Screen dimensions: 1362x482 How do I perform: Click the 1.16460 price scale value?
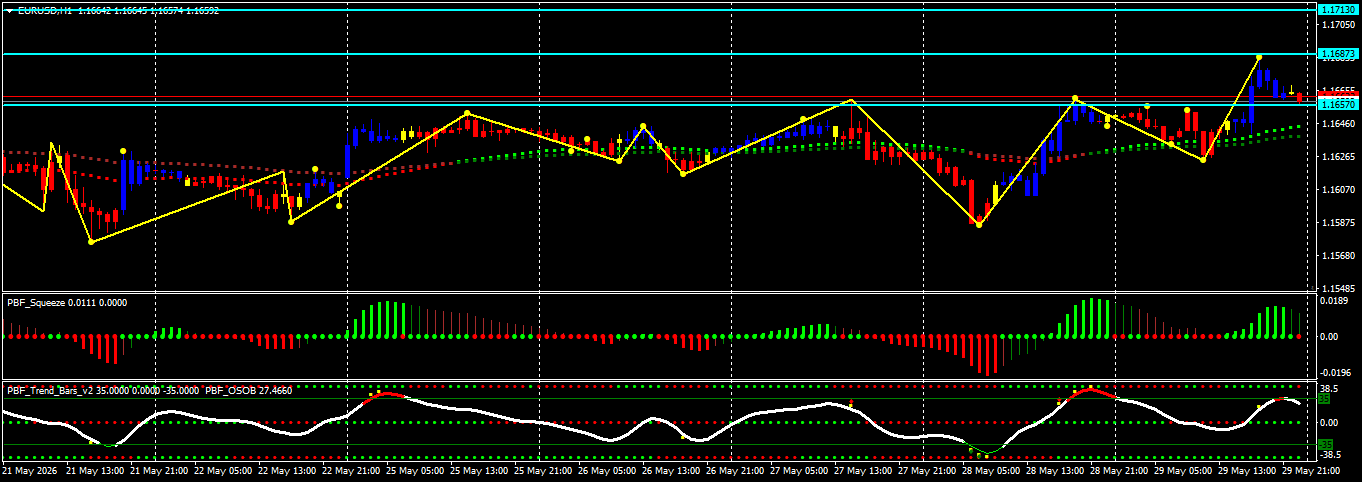tap(1338, 124)
